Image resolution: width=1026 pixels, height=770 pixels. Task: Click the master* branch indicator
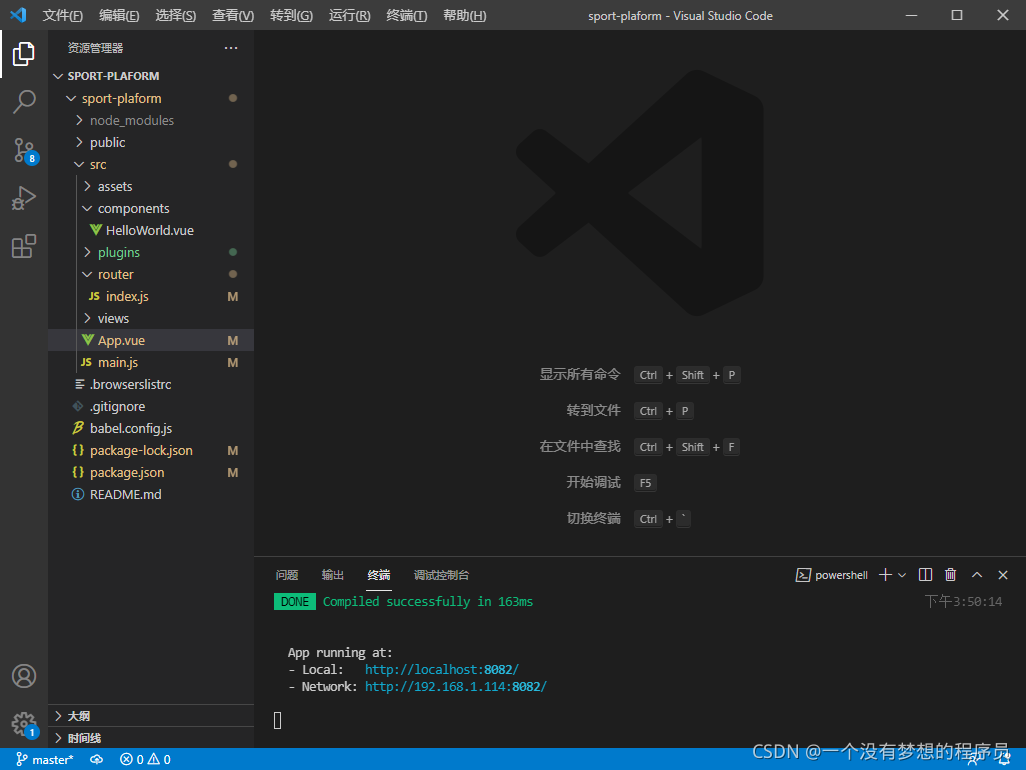click(44, 759)
